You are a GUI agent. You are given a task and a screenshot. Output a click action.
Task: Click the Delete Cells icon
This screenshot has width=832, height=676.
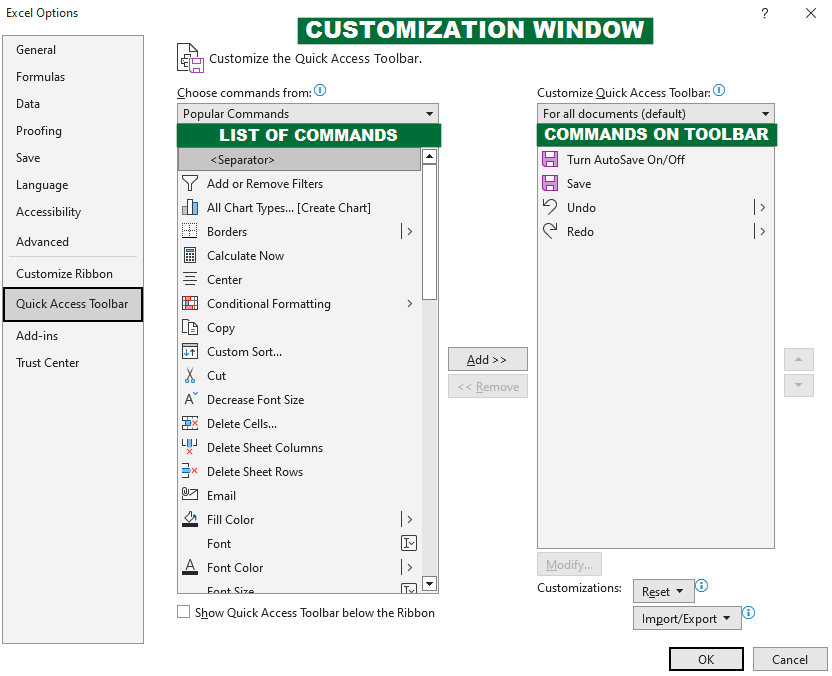point(189,423)
